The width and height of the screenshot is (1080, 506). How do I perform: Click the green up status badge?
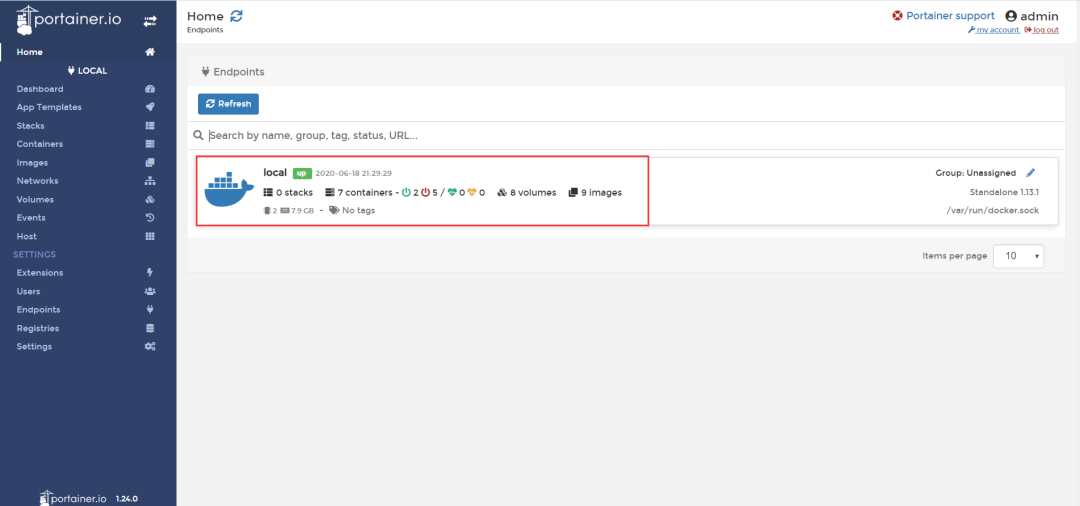301,173
